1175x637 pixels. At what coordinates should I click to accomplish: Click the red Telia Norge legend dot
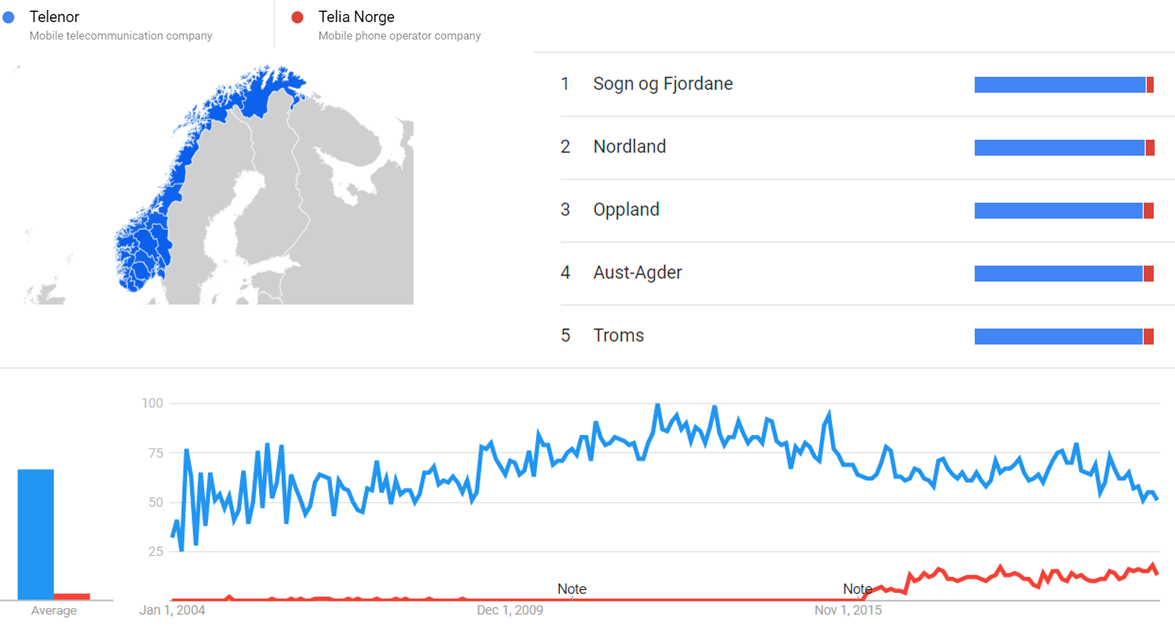pos(297,17)
